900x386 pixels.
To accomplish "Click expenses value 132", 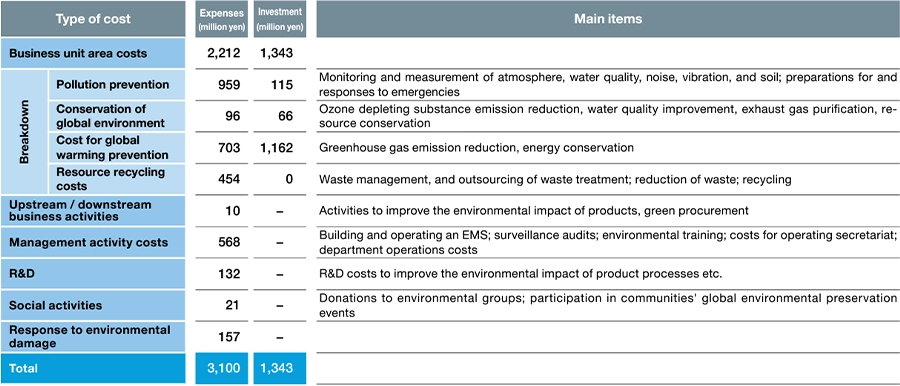I will point(230,274).
